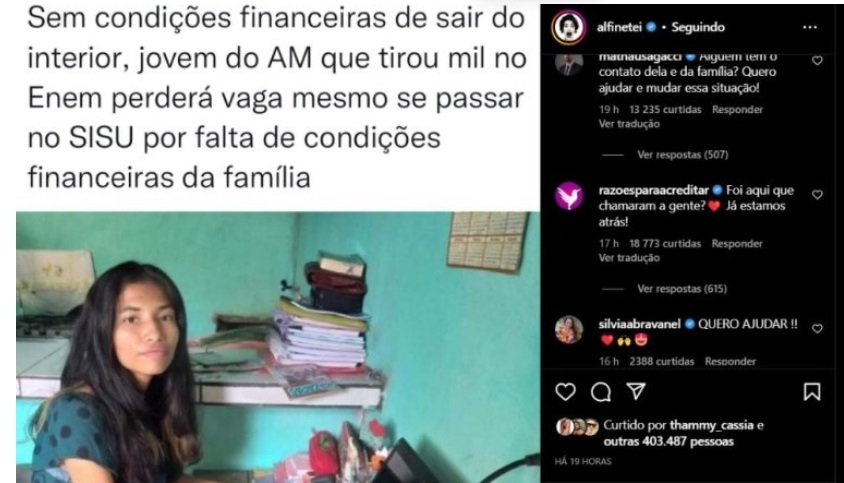Open the student photo in the post
Viewport: 844px width, 483px height.
[278, 347]
